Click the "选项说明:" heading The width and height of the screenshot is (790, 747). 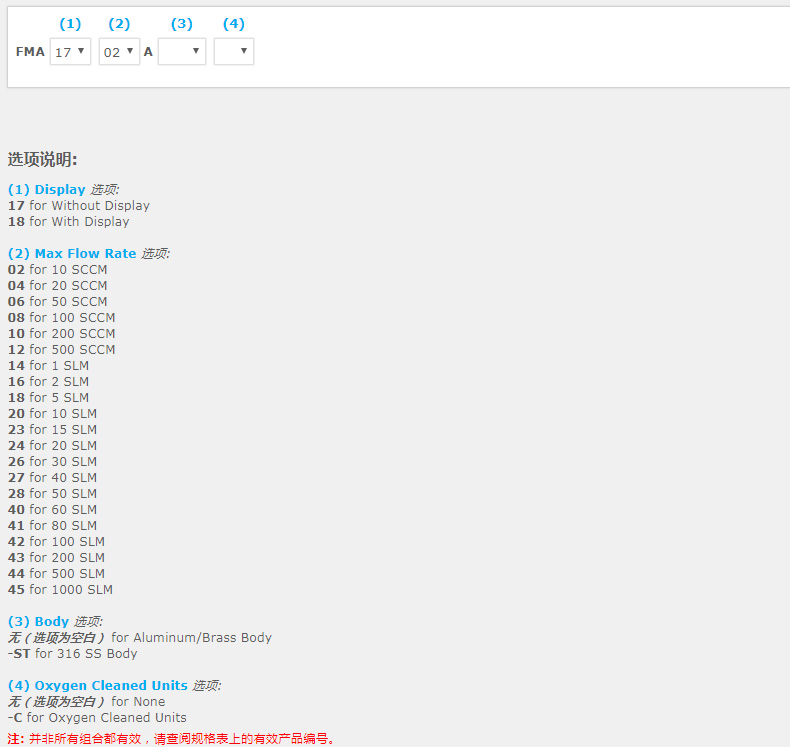tap(43, 159)
